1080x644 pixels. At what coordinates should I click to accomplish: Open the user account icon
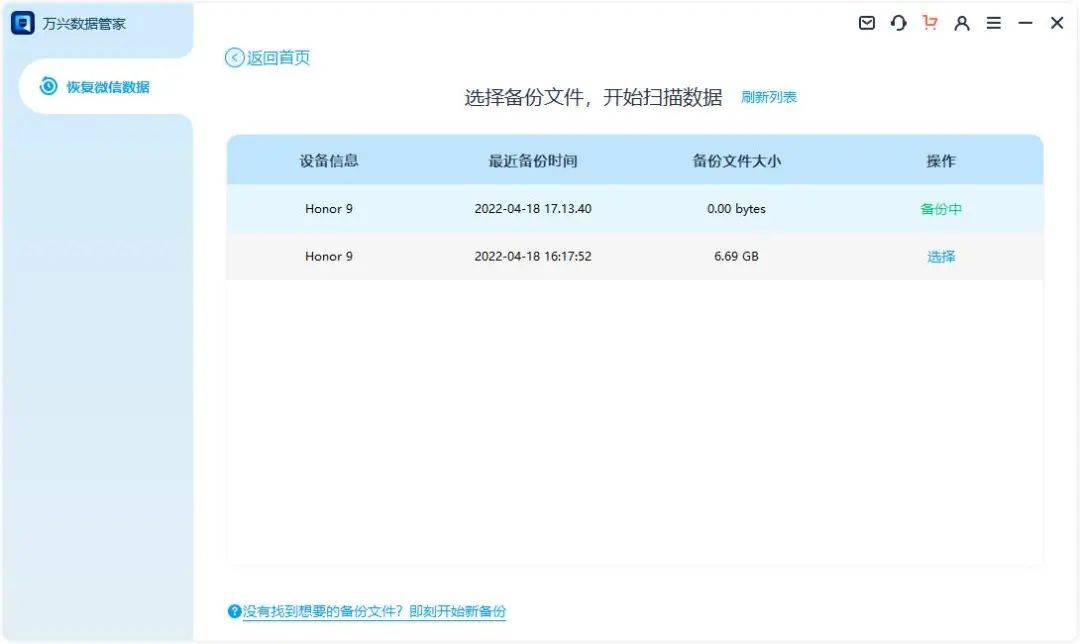pos(962,23)
